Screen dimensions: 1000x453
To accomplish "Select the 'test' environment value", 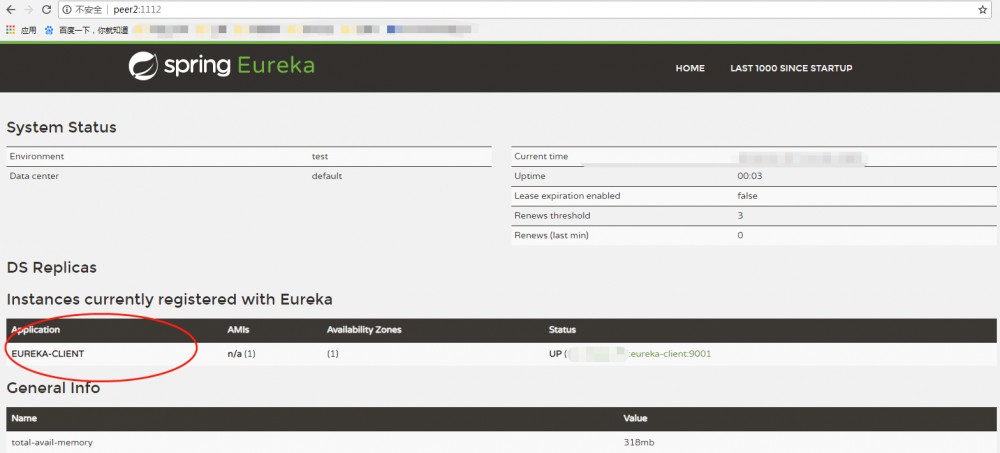I will [320, 156].
